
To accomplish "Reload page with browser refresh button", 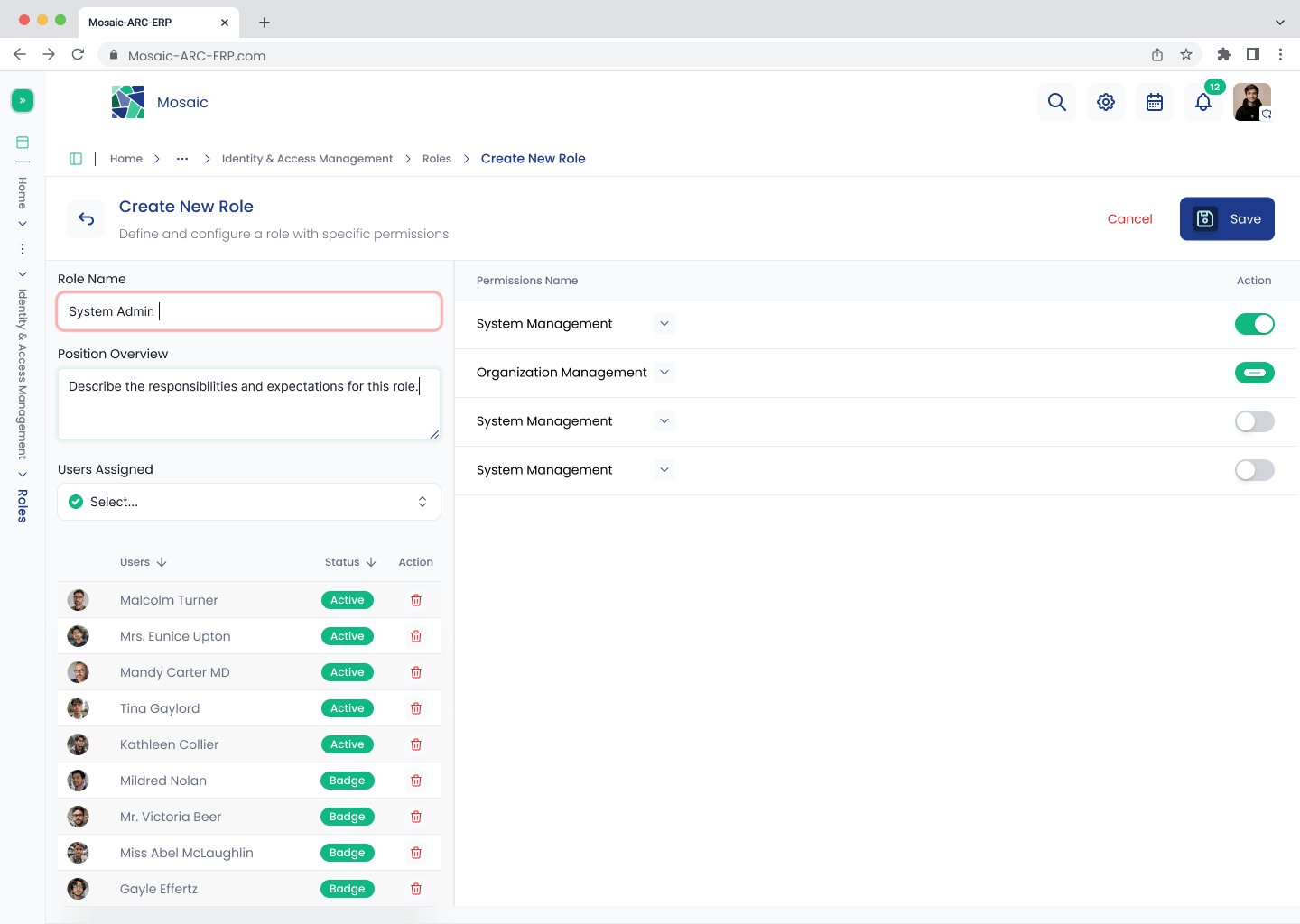I will [79, 54].
